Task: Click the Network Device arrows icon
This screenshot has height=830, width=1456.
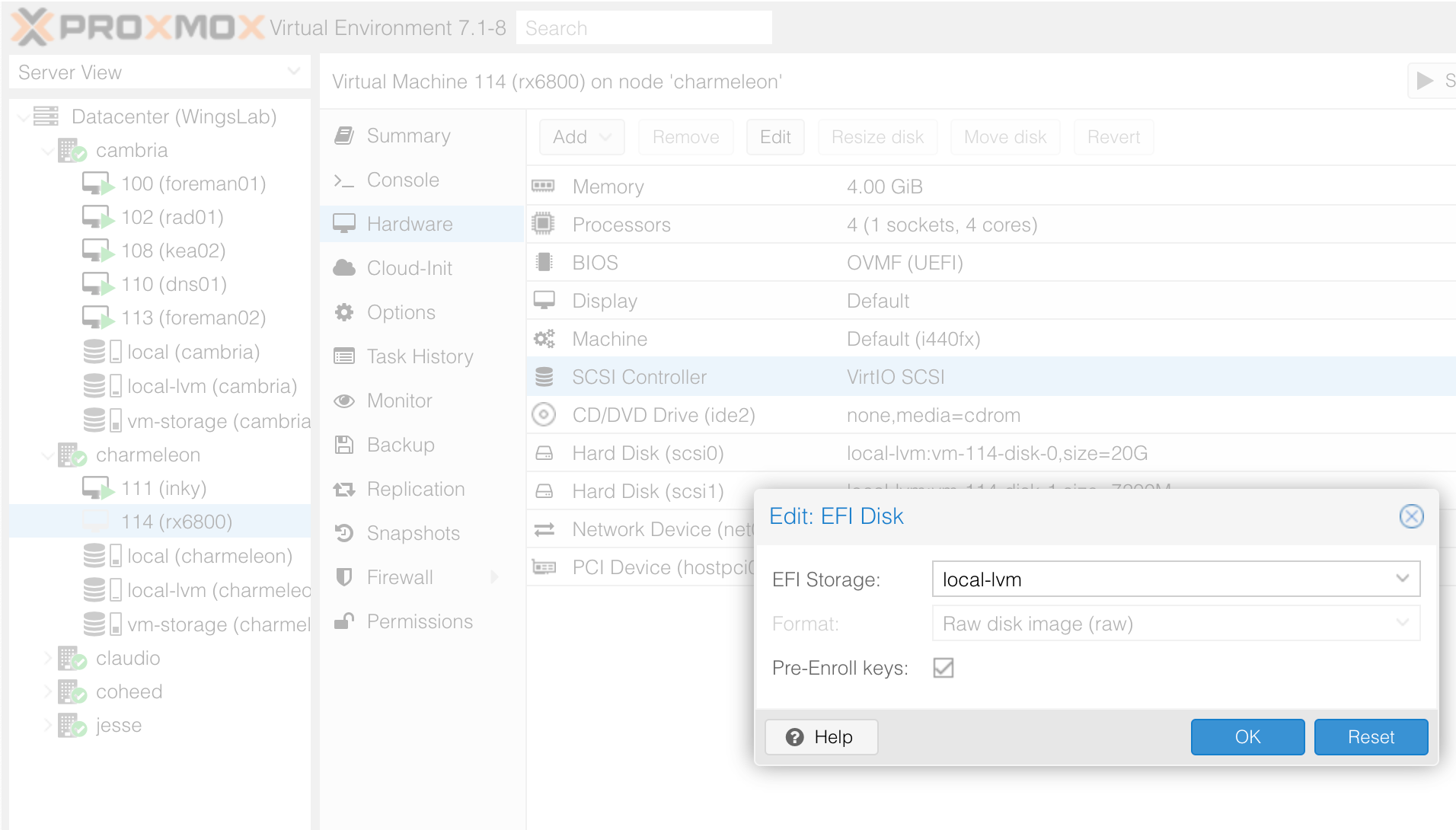Action: click(544, 529)
